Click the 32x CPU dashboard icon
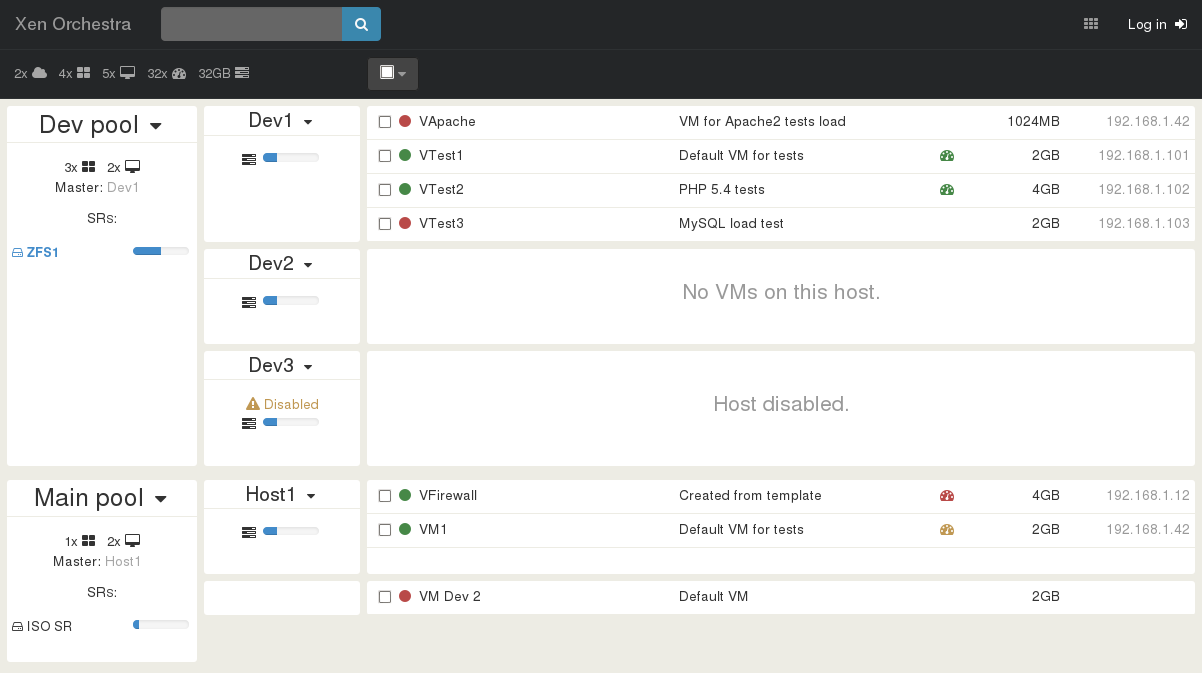The image size is (1202, 673). (179, 73)
